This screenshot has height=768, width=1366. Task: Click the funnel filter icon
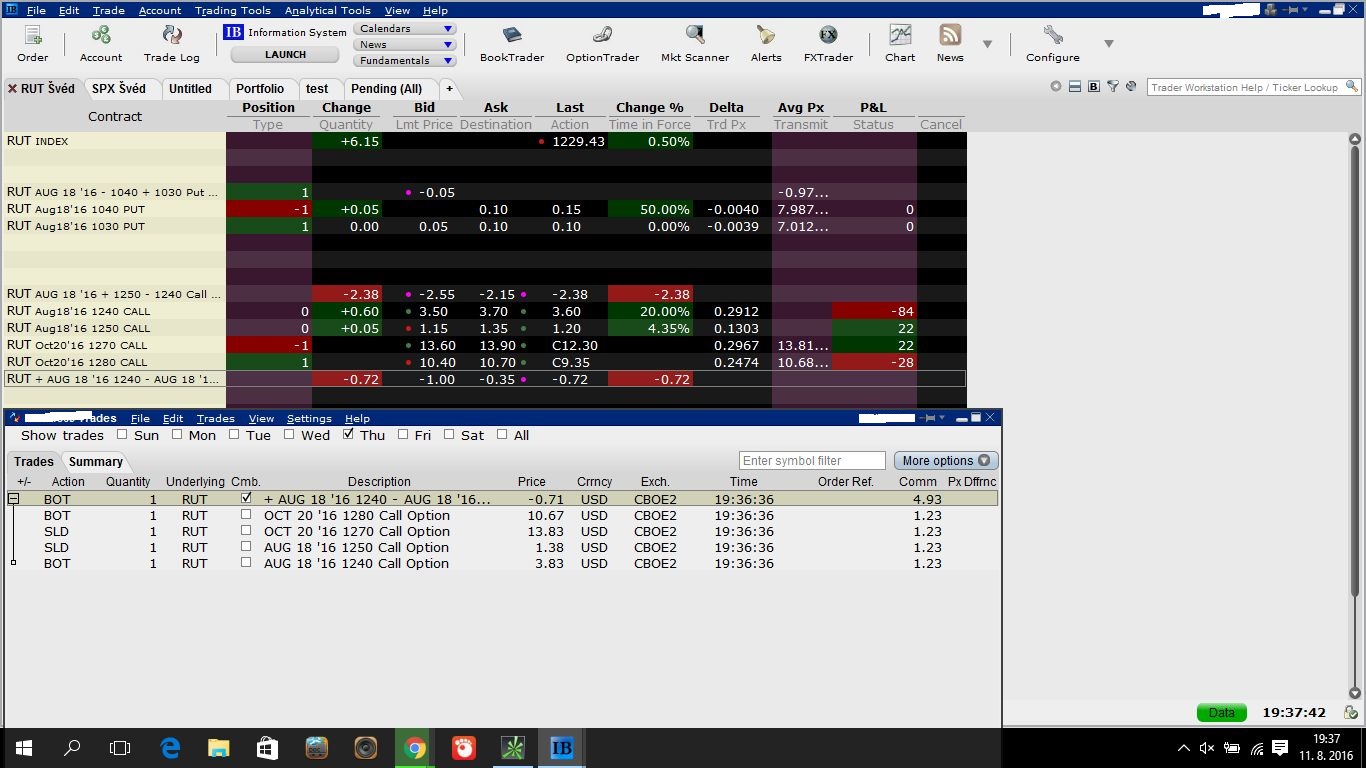1112,87
